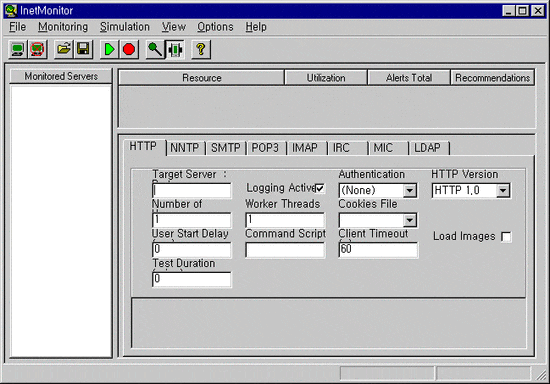This screenshot has width=550, height=384.
Task: Open file using the folder toolbar icon
Action: 63,49
